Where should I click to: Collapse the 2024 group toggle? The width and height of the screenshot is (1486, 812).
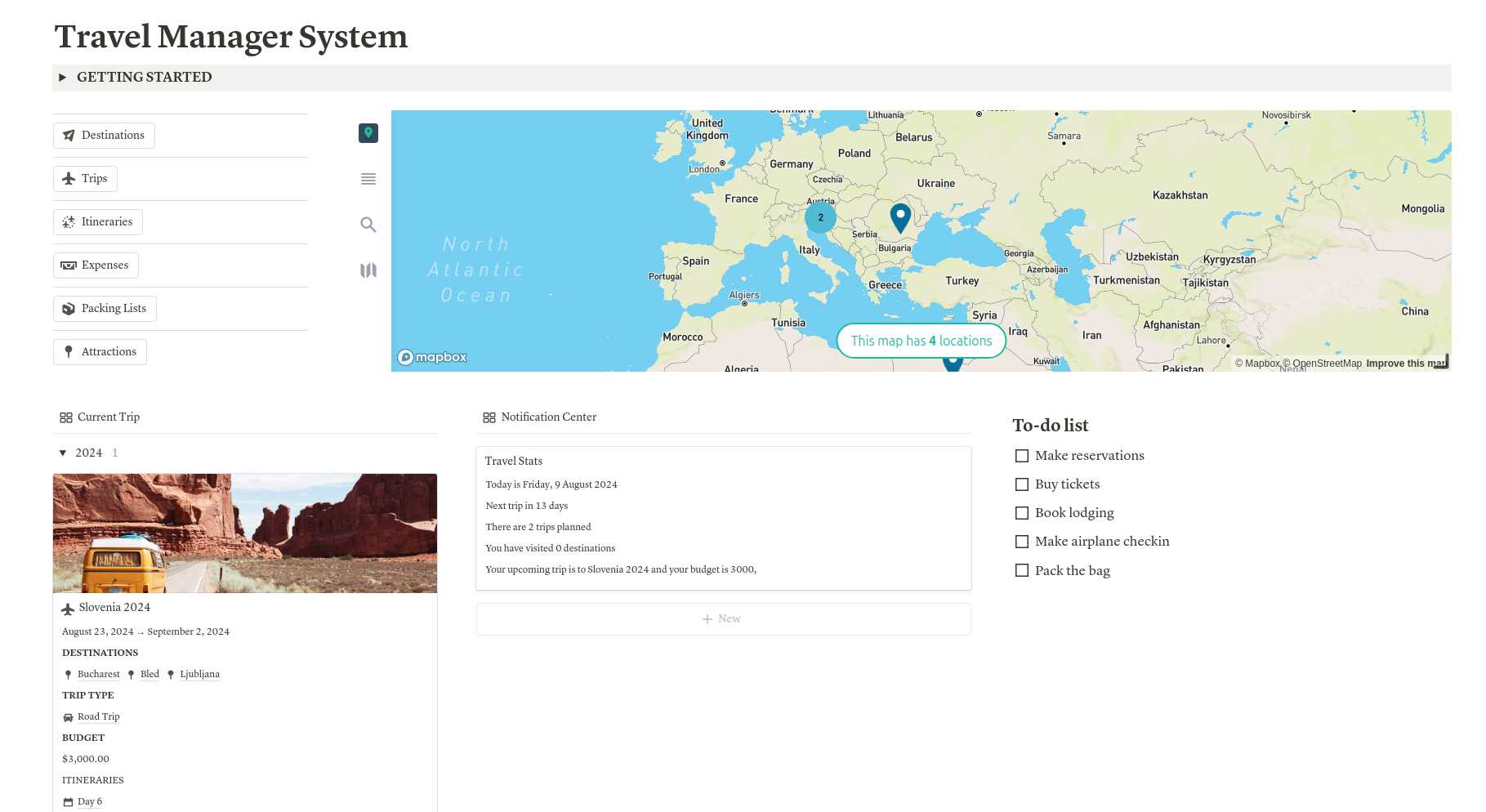63,453
